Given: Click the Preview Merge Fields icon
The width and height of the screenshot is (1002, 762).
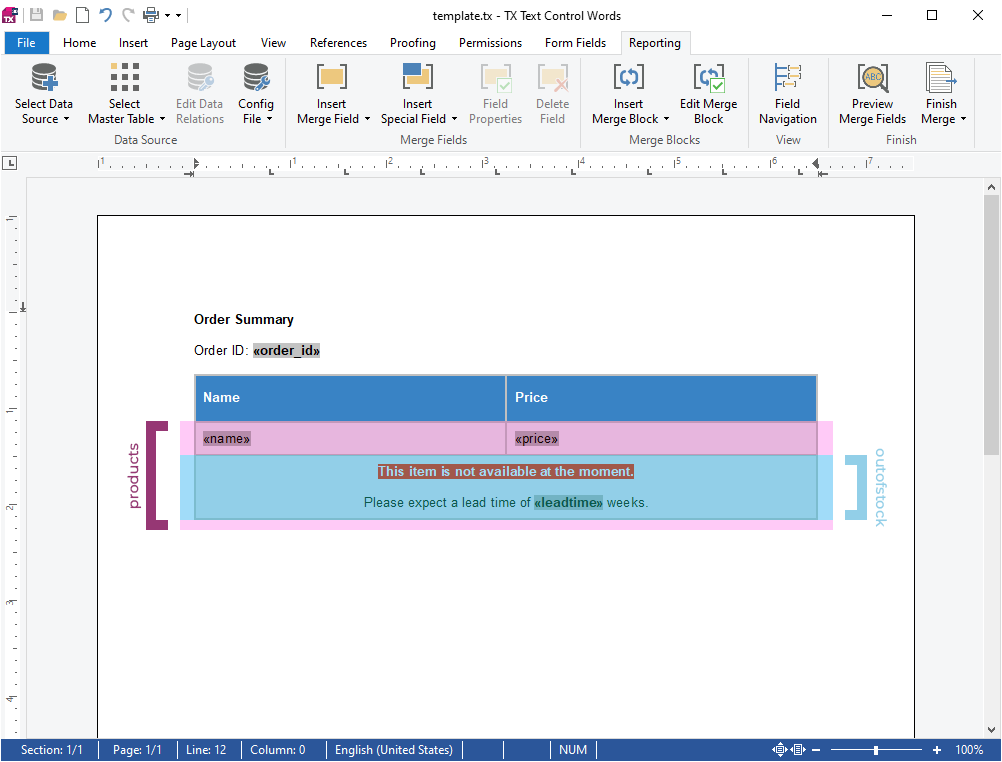Looking at the screenshot, I should 872,78.
